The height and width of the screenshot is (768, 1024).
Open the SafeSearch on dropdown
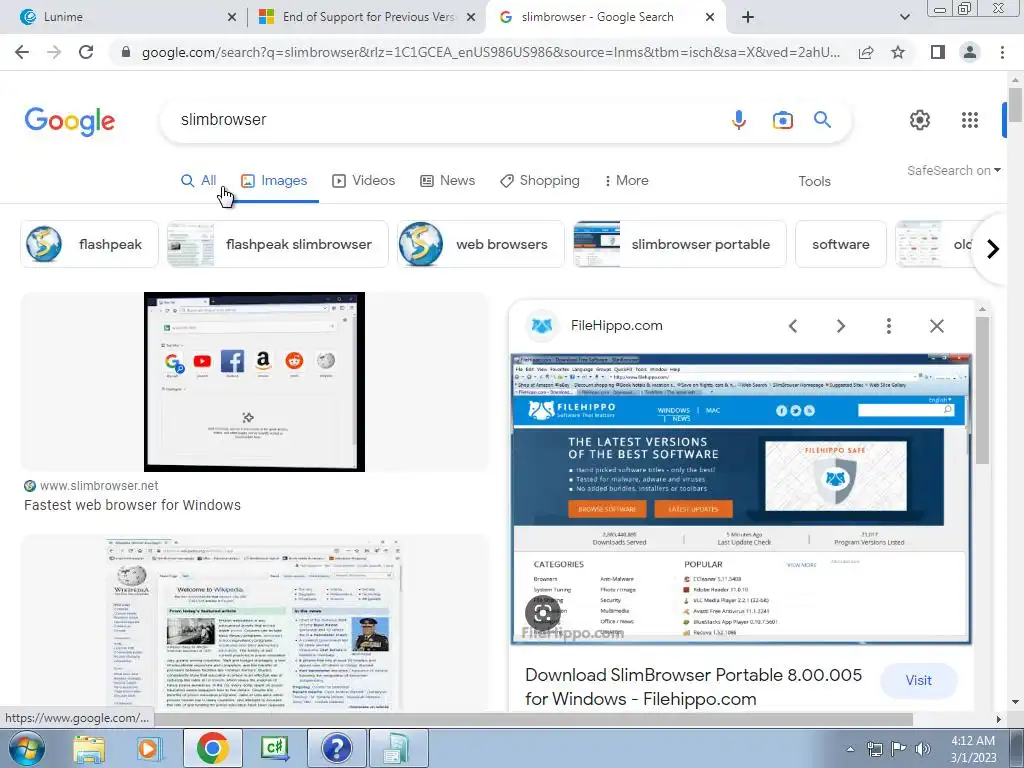click(953, 170)
